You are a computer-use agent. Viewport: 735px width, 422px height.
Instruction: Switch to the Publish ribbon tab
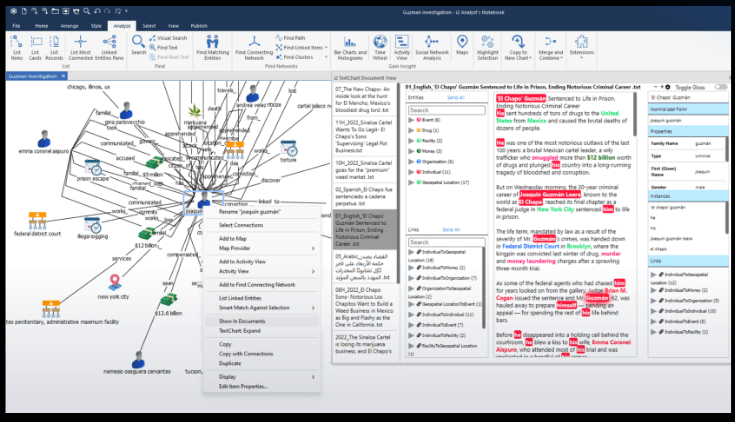(x=199, y=26)
